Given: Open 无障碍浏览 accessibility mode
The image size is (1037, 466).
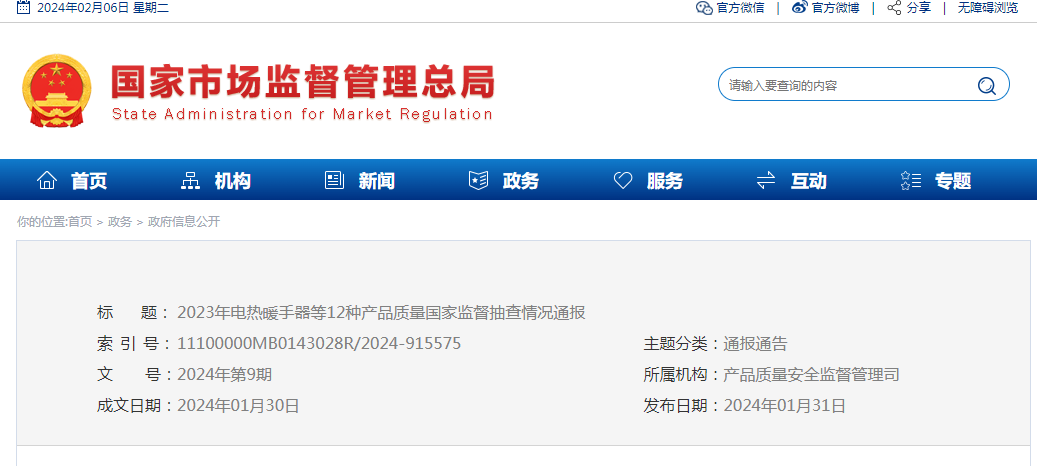Looking at the screenshot, I should pos(988,8).
